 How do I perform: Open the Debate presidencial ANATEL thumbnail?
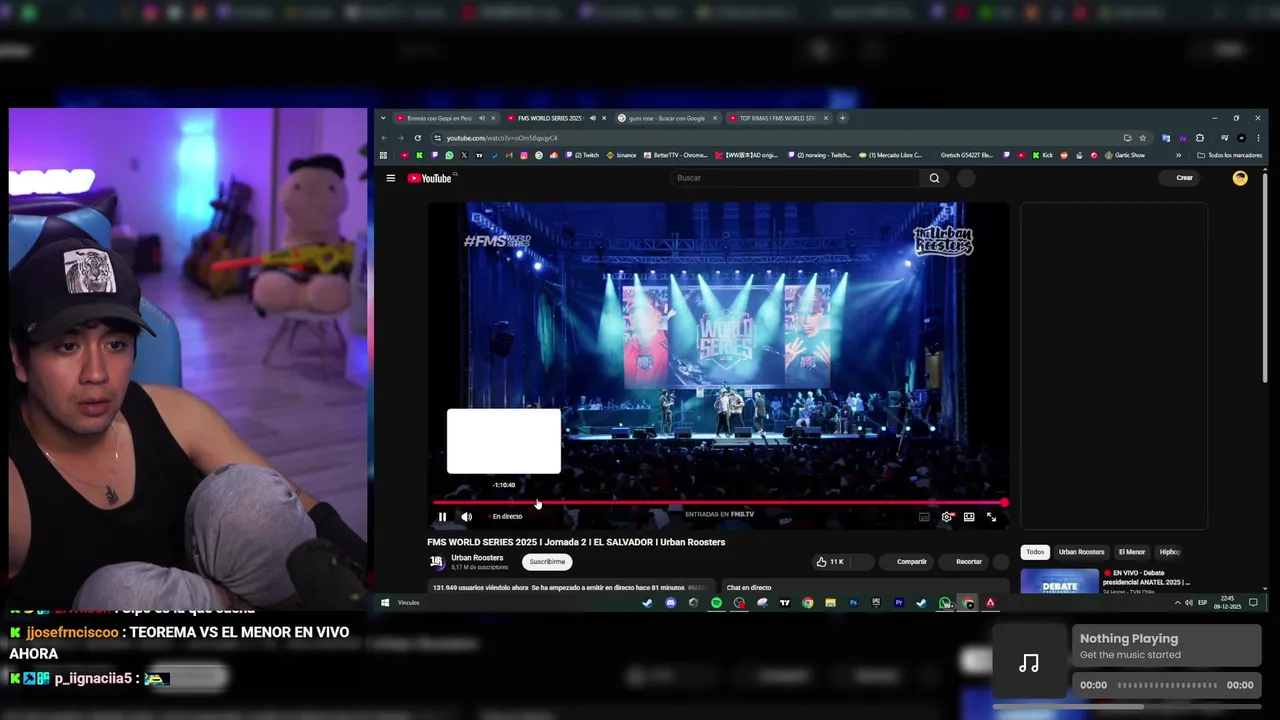(1059, 581)
